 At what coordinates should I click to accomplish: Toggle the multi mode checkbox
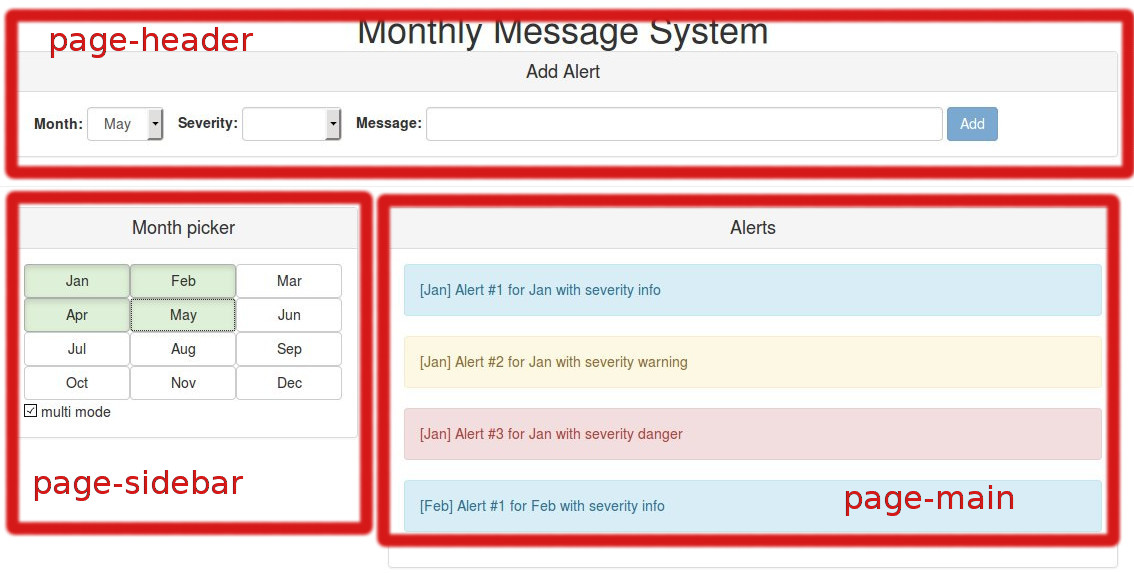coord(31,411)
